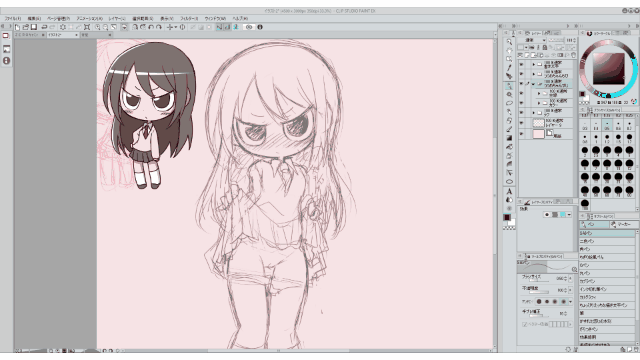Click the border effect icon in Layer Property

(547, 215)
